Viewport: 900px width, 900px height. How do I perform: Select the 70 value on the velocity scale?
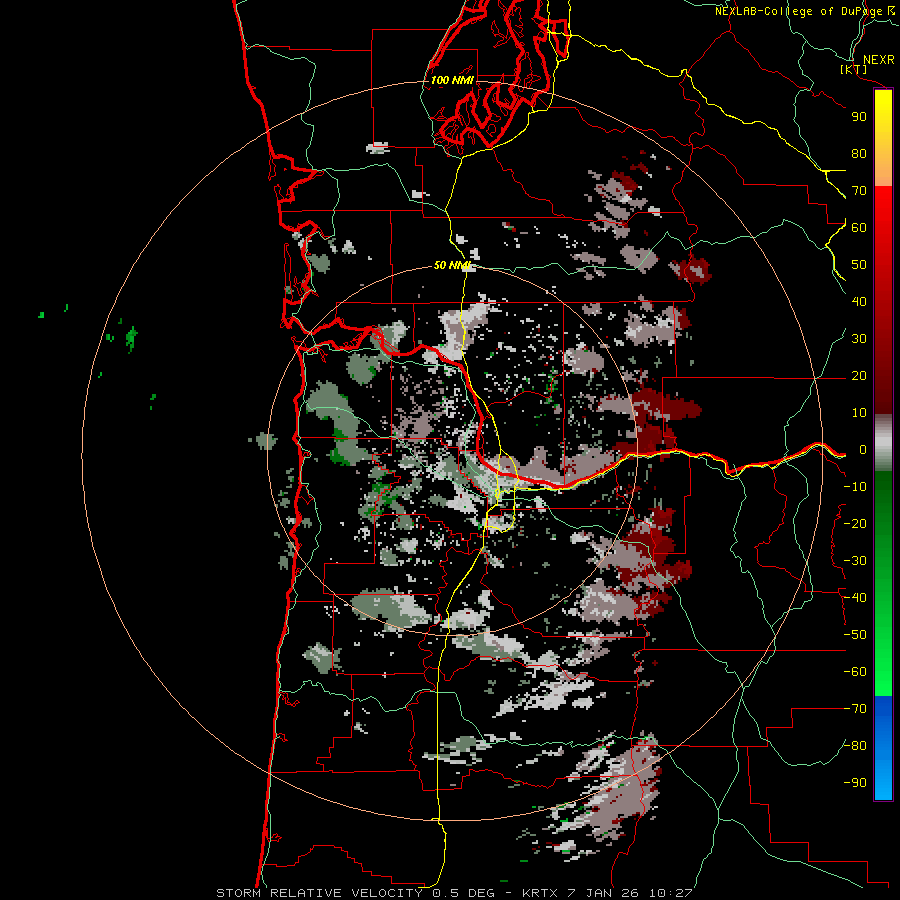tap(859, 191)
